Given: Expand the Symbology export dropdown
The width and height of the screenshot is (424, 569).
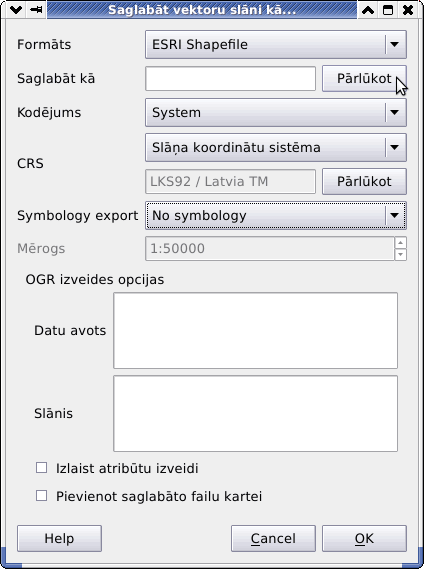Looking at the screenshot, I should click(x=276, y=216).
